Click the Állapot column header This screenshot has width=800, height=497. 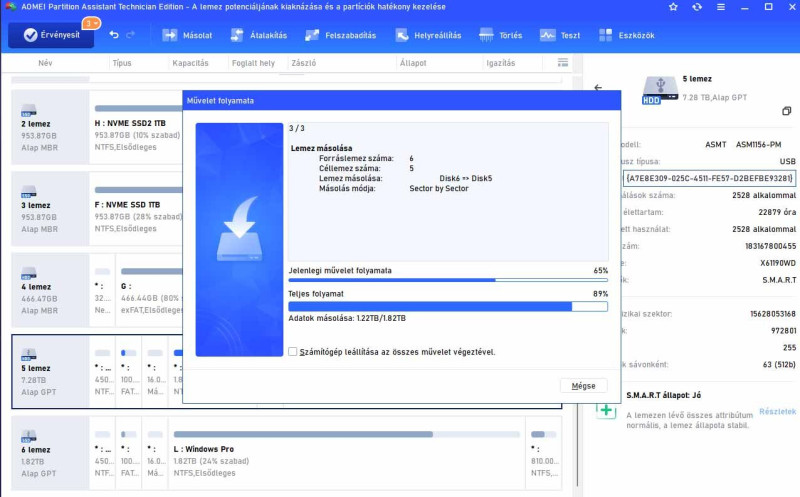coord(413,63)
